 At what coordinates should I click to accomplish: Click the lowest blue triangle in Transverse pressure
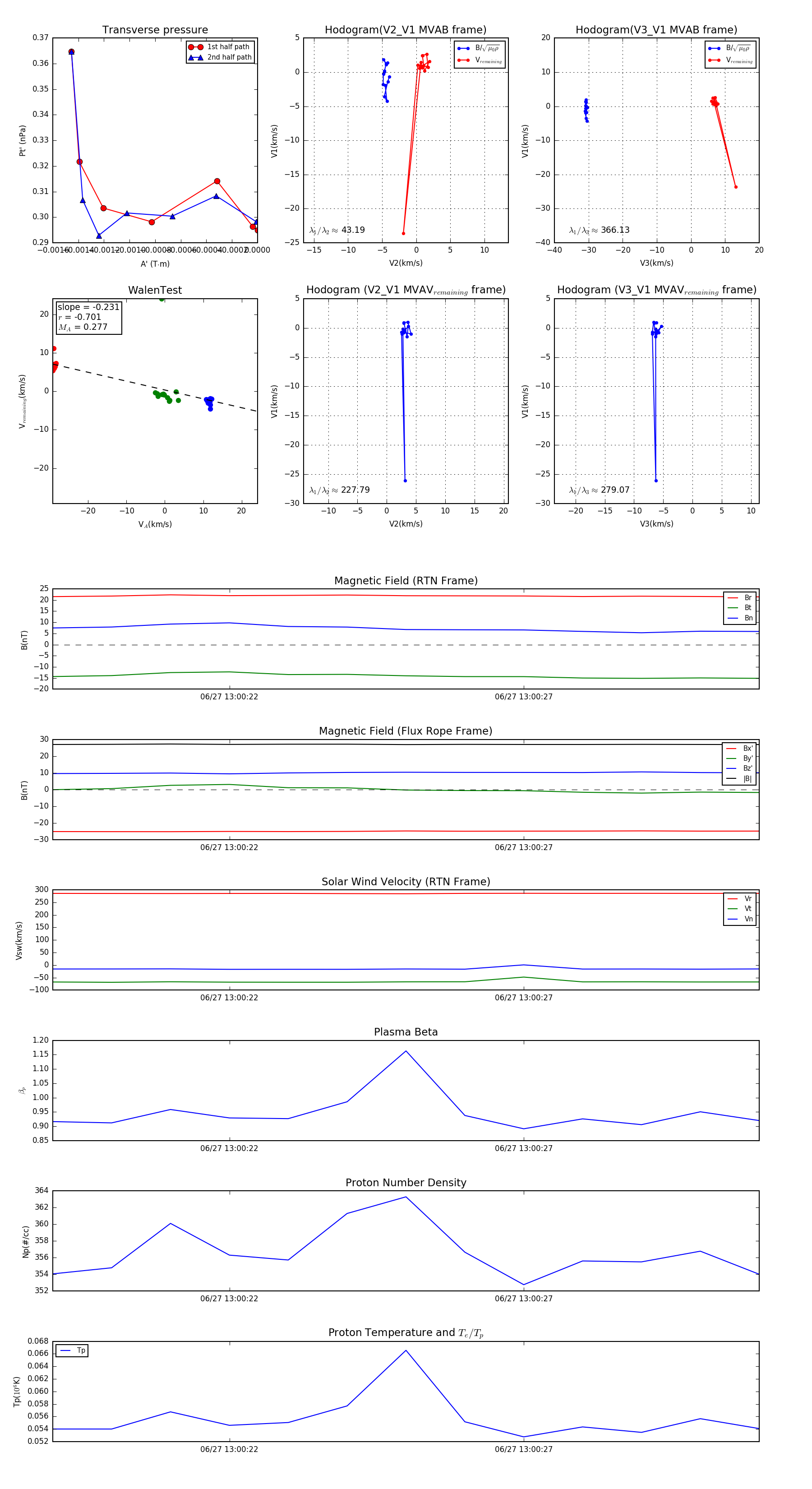tap(99, 236)
